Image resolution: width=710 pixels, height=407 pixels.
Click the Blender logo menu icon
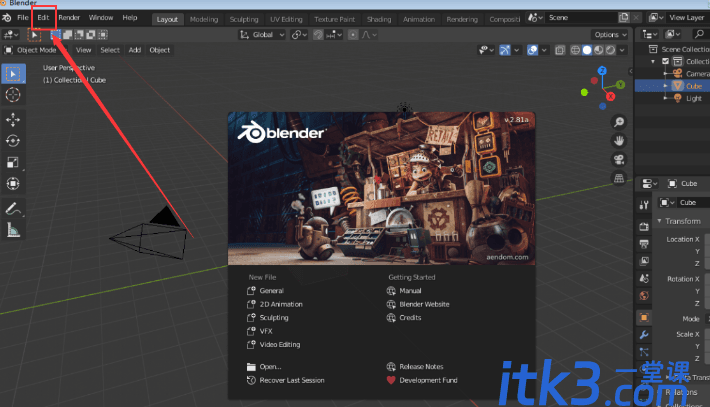7,18
